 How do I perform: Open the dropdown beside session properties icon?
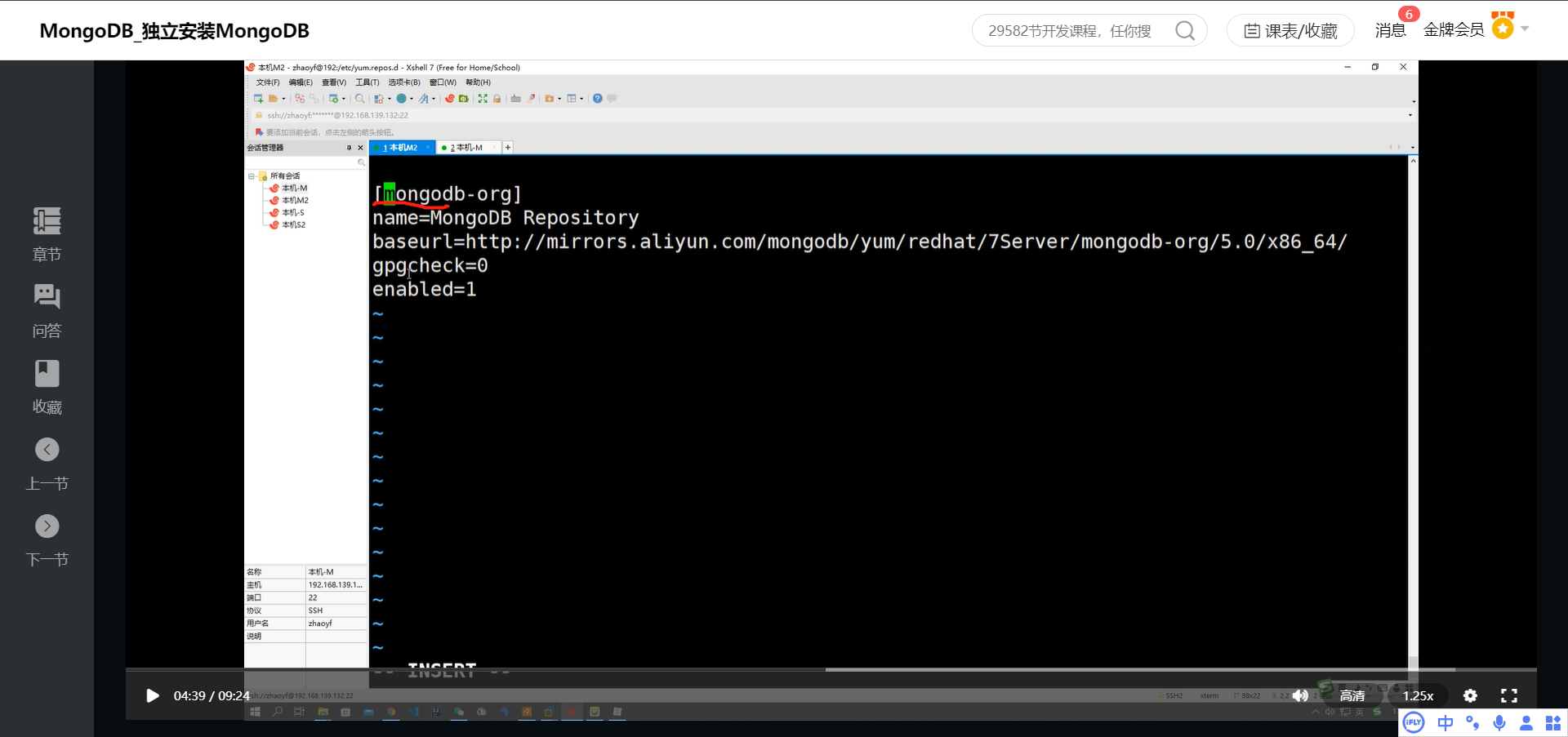tap(344, 99)
